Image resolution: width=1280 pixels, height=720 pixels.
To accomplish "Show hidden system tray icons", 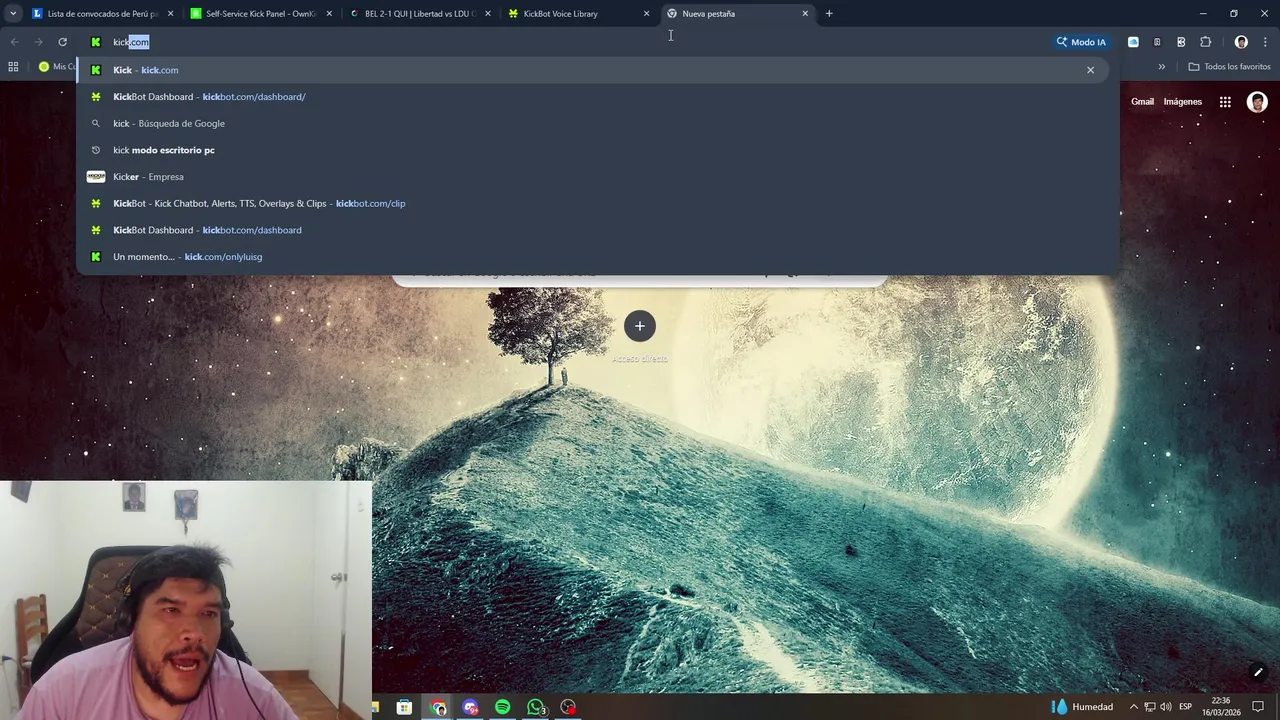I will click(1134, 707).
